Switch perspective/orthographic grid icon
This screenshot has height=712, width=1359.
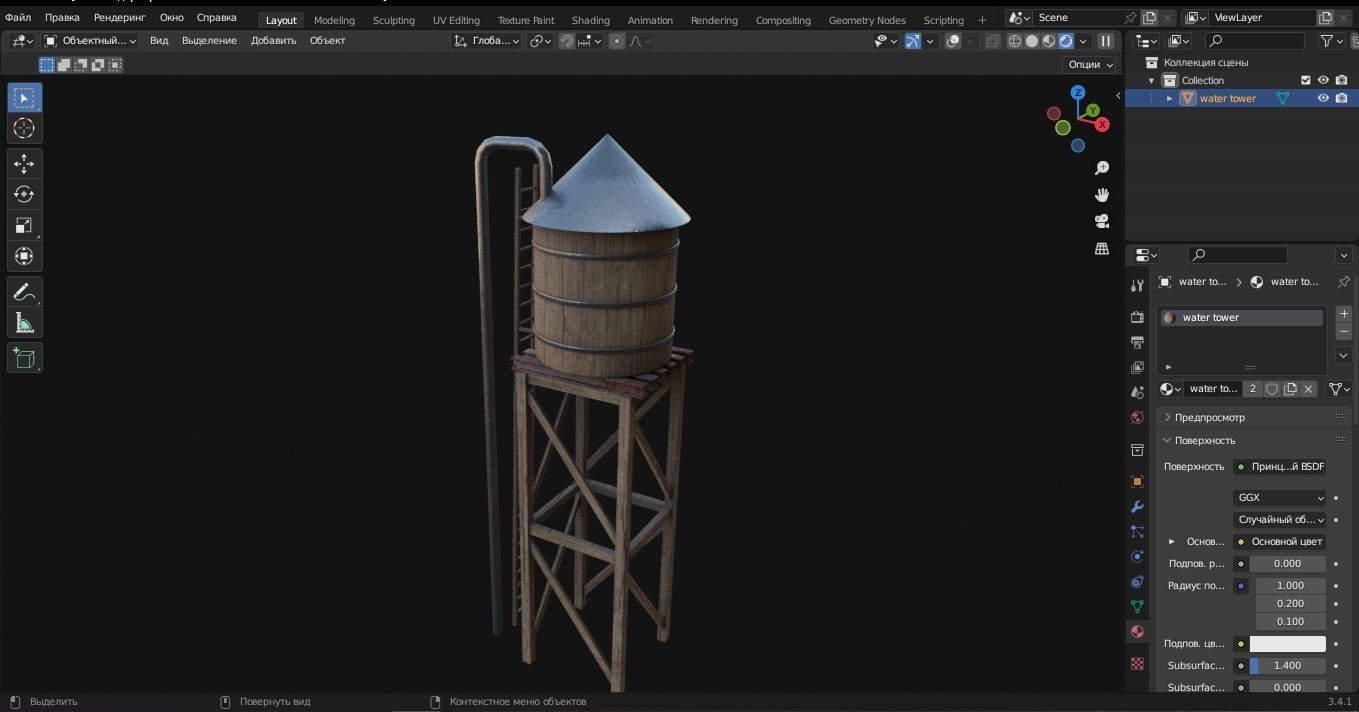pos(1102,248)
